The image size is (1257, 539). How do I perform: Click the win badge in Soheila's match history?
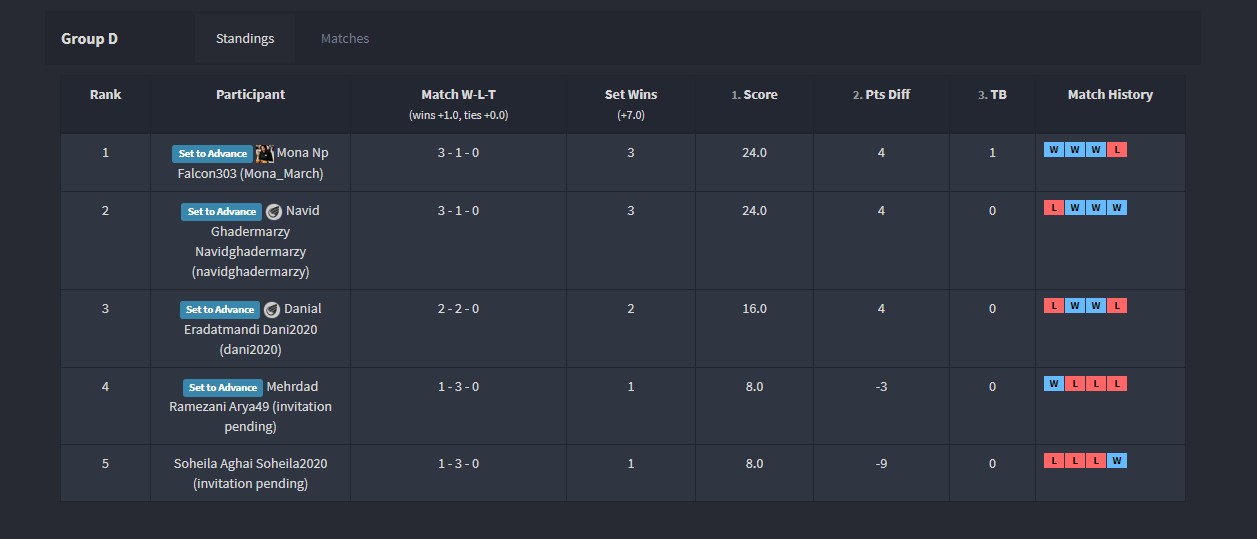1117,461
